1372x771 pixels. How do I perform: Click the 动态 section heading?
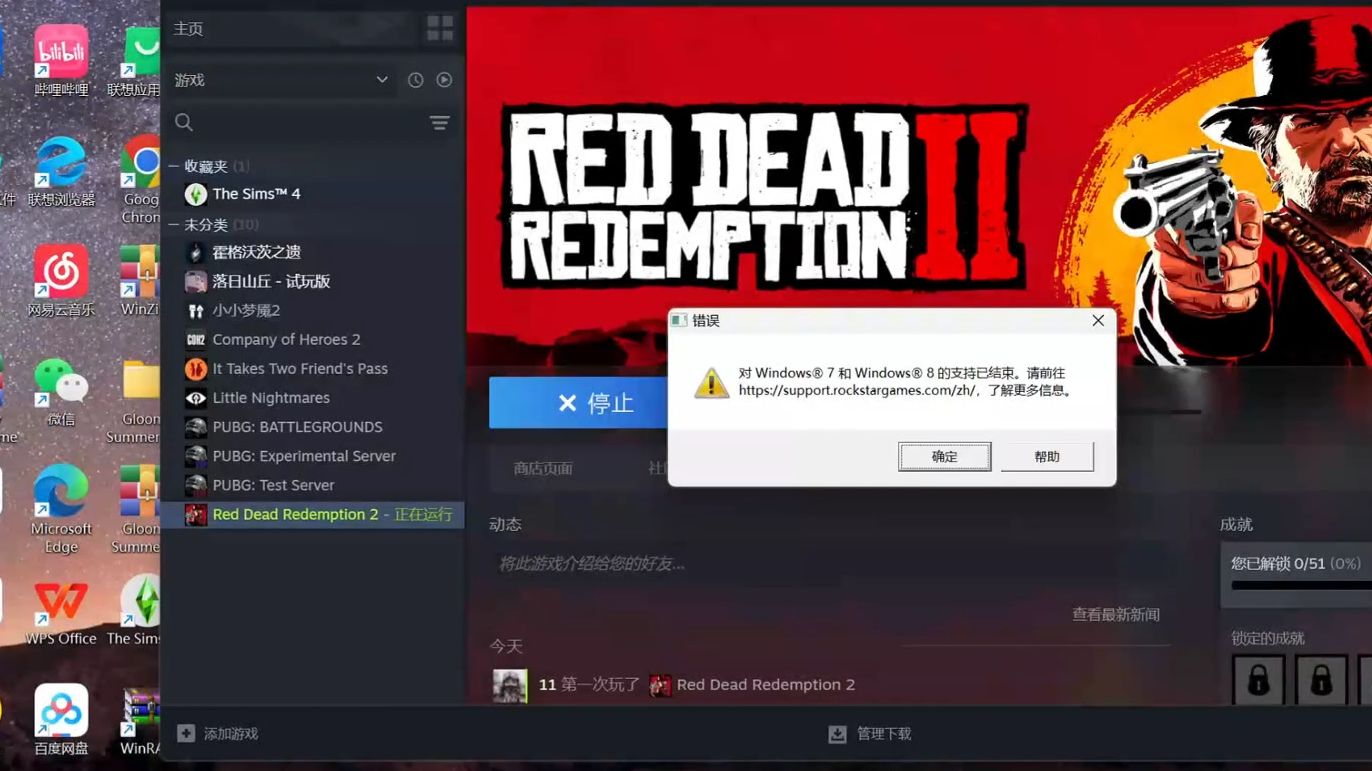[x=505, y=524]
